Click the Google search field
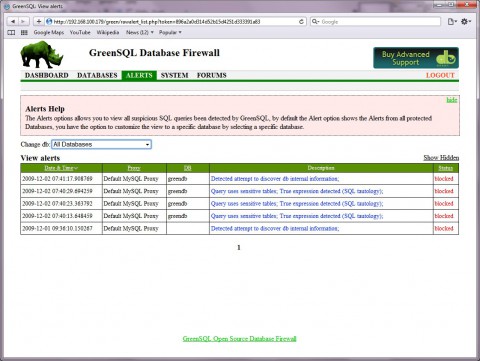 (x=375, y=22)
